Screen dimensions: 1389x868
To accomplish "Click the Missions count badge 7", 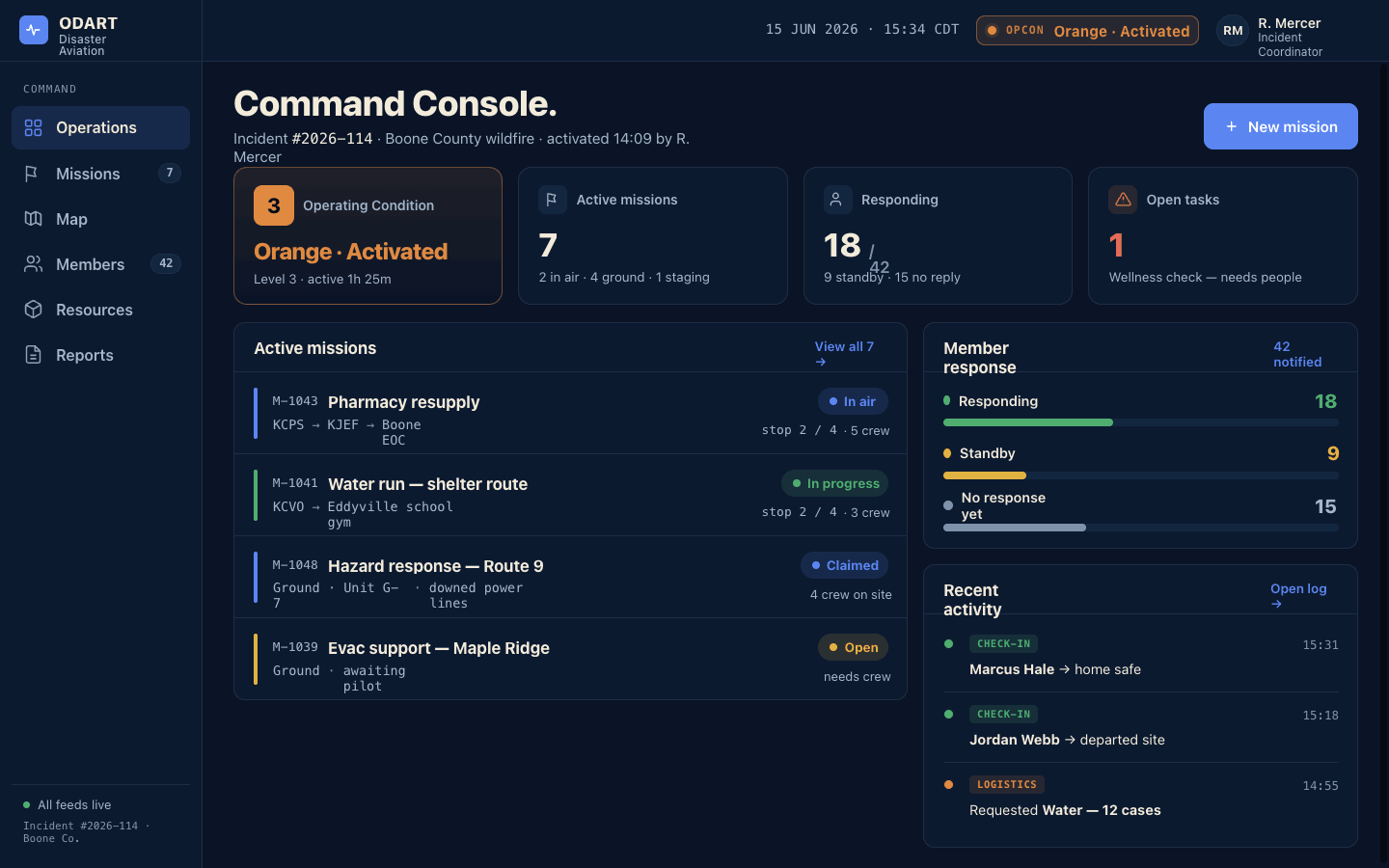I will coord(170,173).
